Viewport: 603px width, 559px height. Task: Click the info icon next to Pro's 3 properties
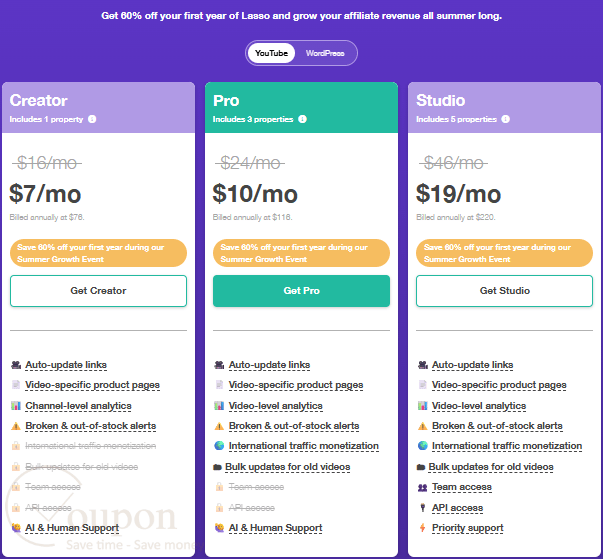303,119
